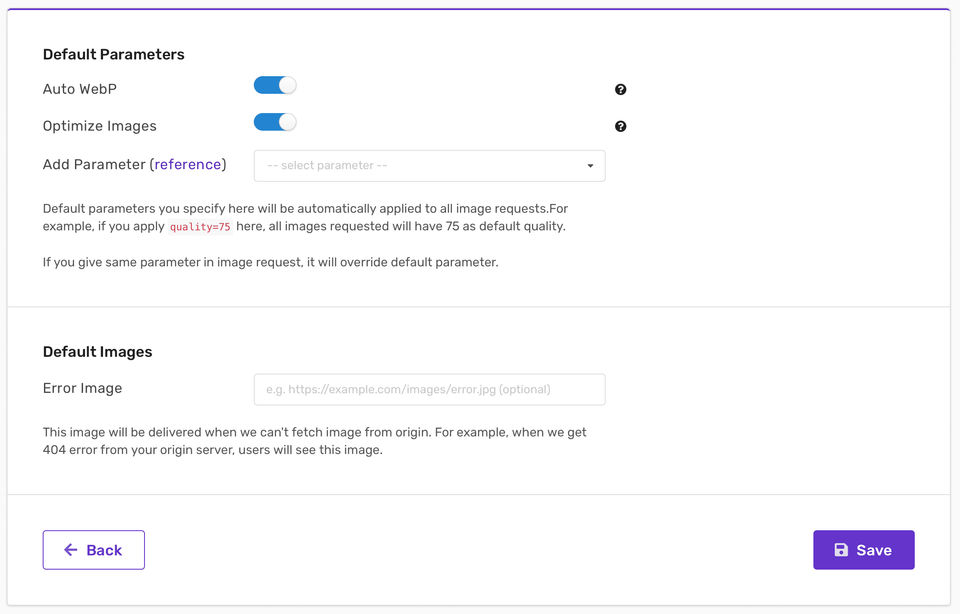This screenshot has height=614, width=960.
Task: Click the floppy disk icon in Save button
Action: point(841,550)
